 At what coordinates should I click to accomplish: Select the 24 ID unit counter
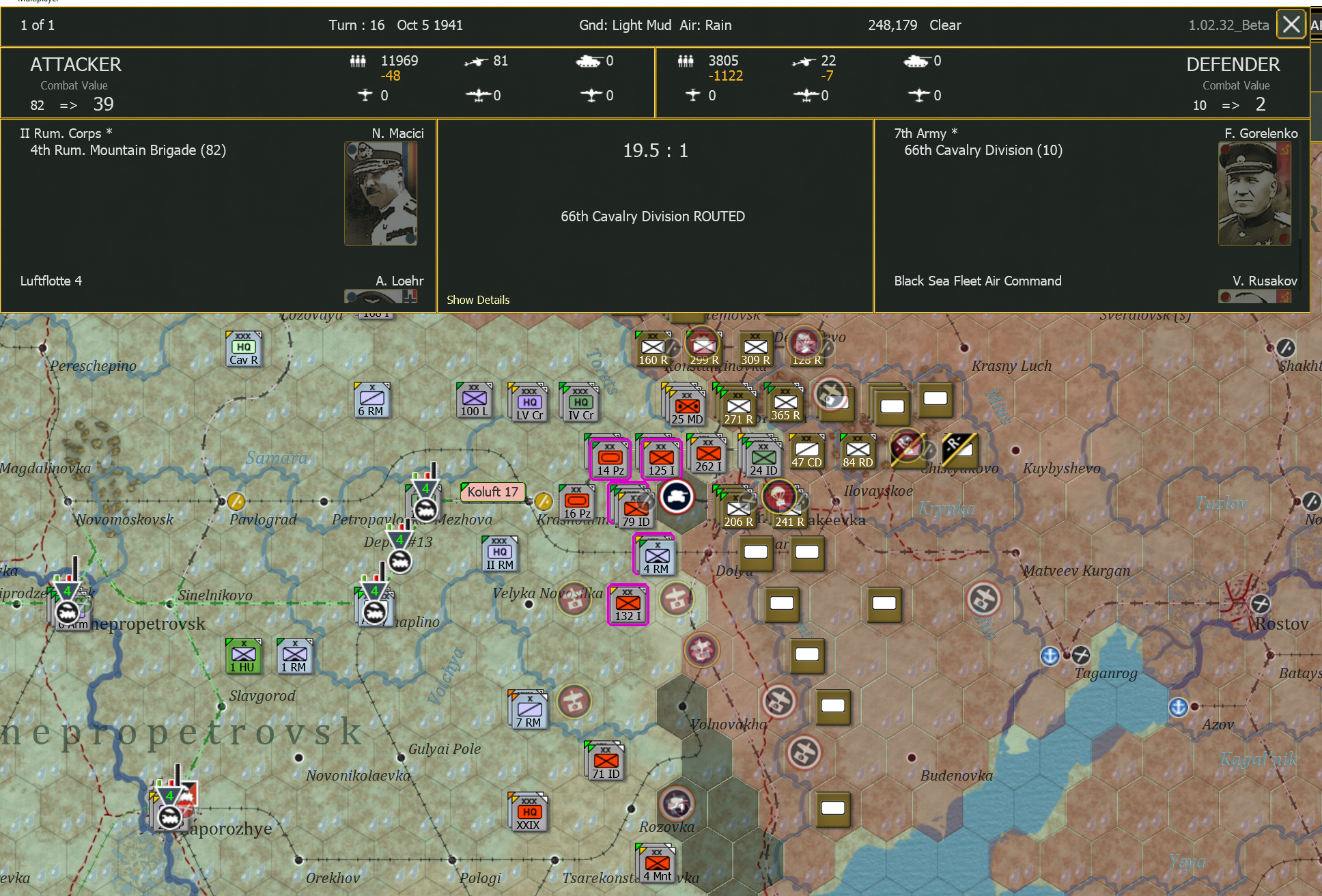[x=763, y=458]
